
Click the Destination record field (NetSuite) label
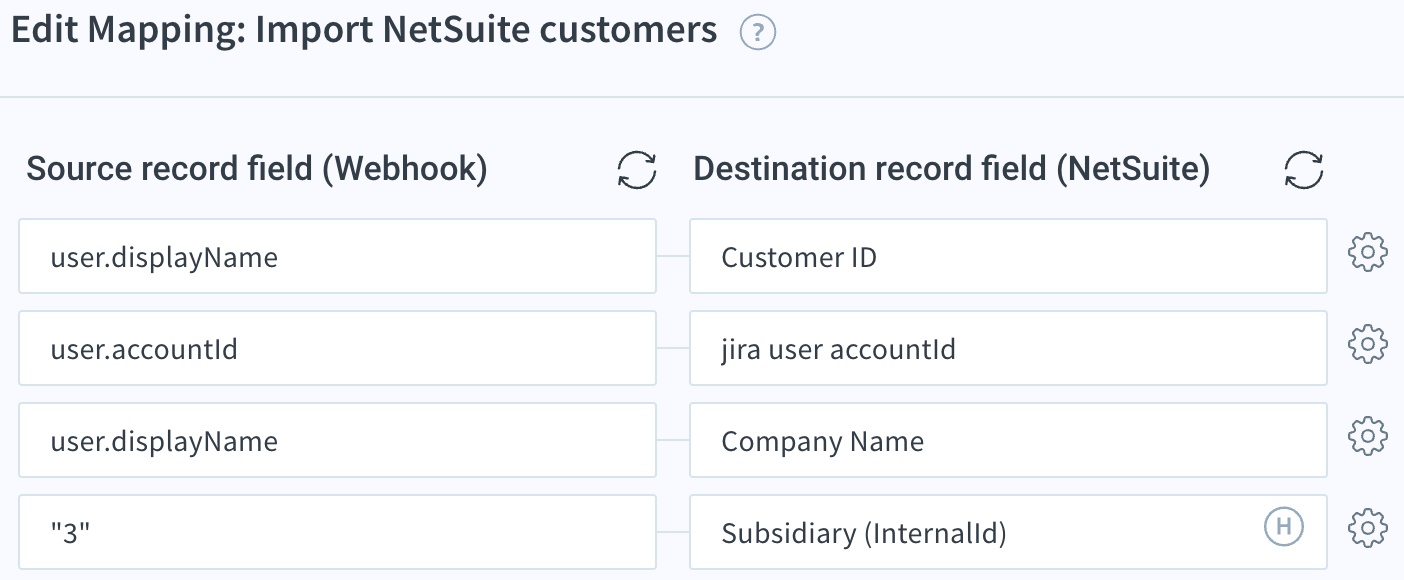coord(951,170)
